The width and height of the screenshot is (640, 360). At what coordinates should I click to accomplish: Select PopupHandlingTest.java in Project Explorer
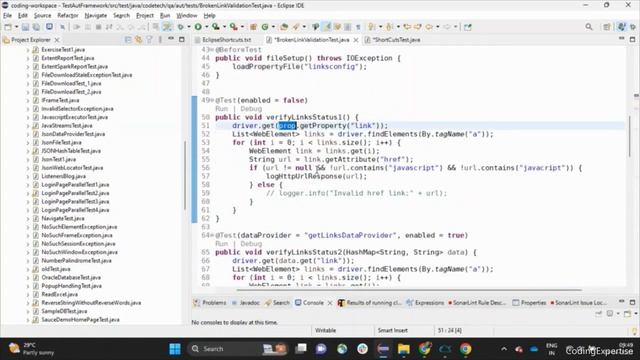[71, 286]
